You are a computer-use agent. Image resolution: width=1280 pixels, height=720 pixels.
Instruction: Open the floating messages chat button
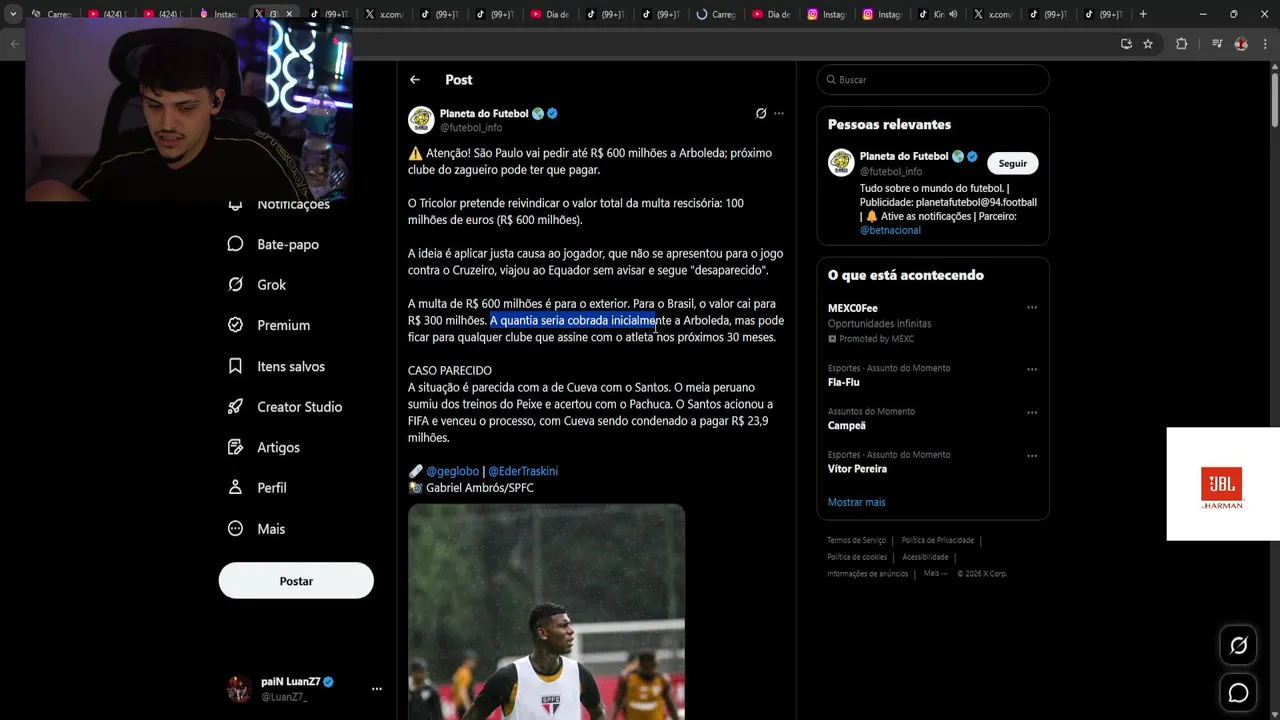(1238, 692)
